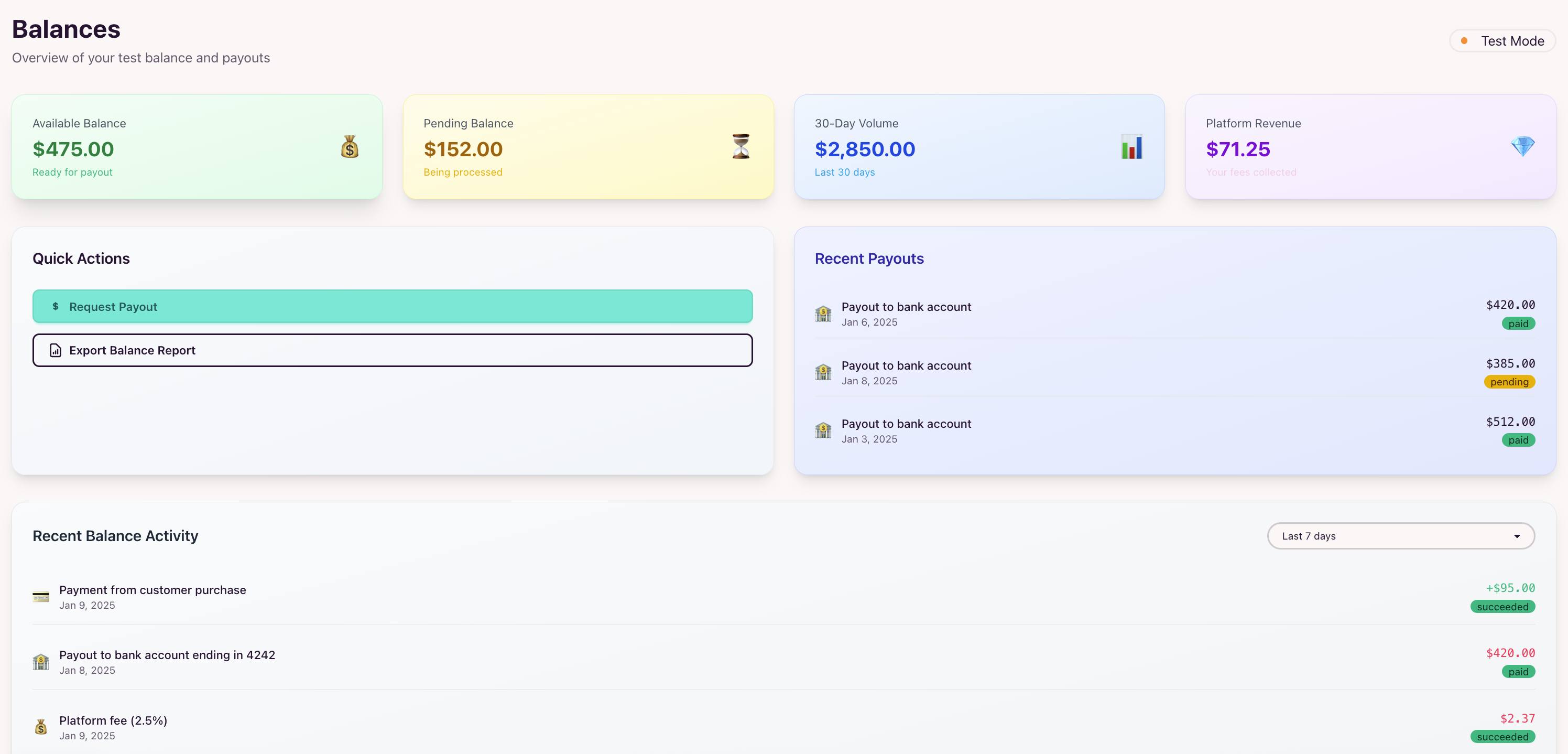Image resolution: width=1568 pixels, height=754 pixels.
Task: Click the Platform fee (2.5%) activity entry
Action: pyautogui.click(x=113, y=720)
